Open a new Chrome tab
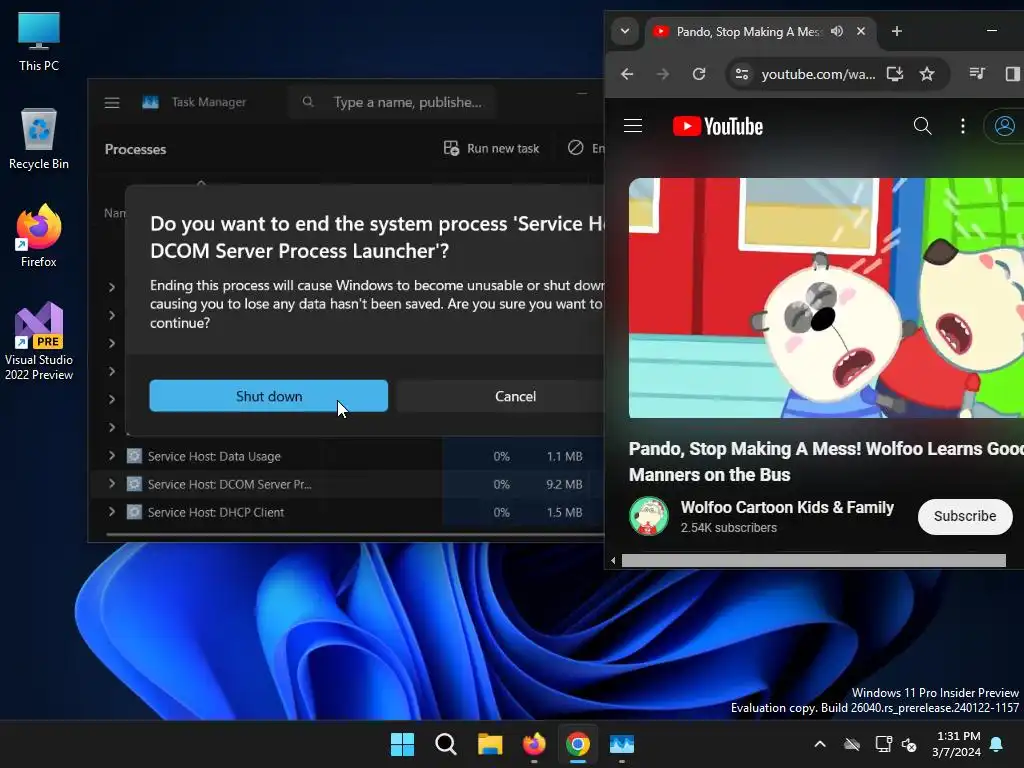1024x768 pixels. 897,31
